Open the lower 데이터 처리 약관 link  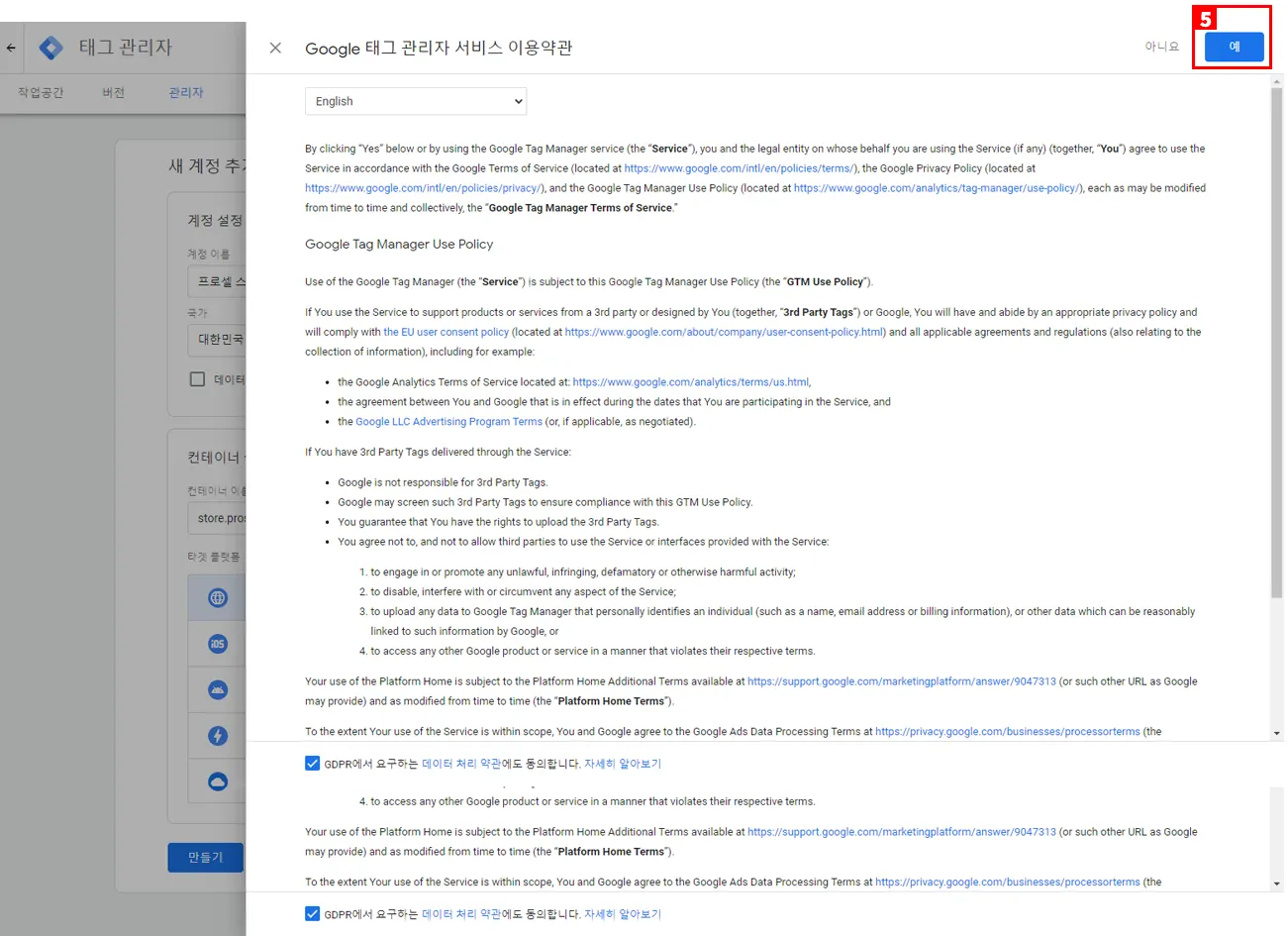coord(461,914)
